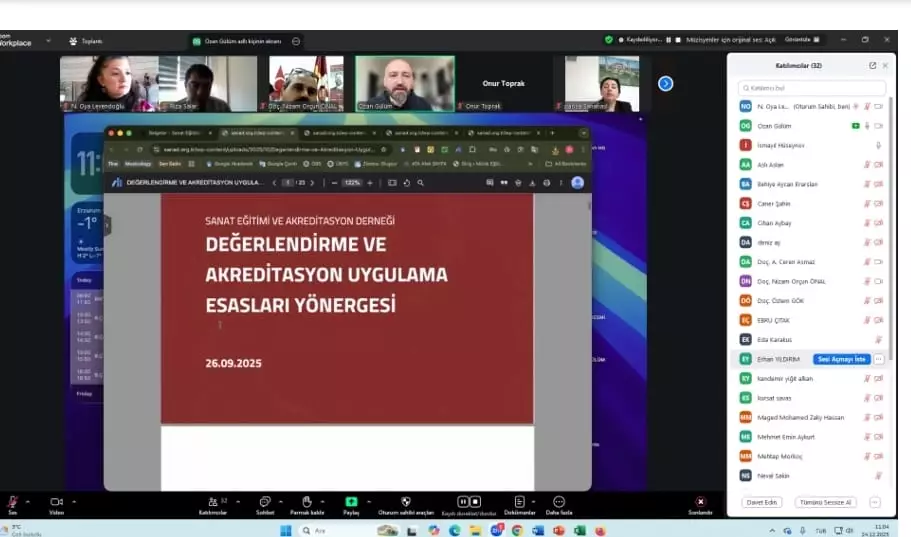The image size is (911, 537).
Task: Toggle microphone mute with Ses button
Action: point(13,502)
